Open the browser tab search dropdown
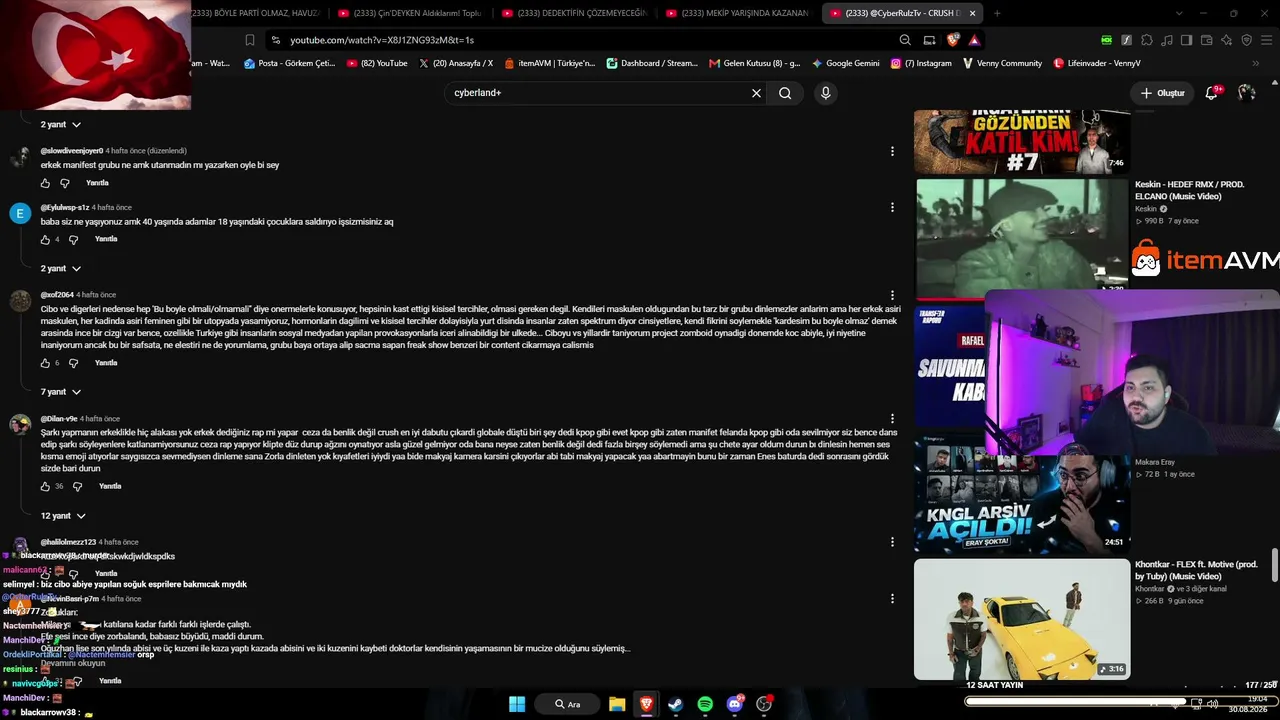Screen dimensions: 1280x720 [x=1179, y=13]
